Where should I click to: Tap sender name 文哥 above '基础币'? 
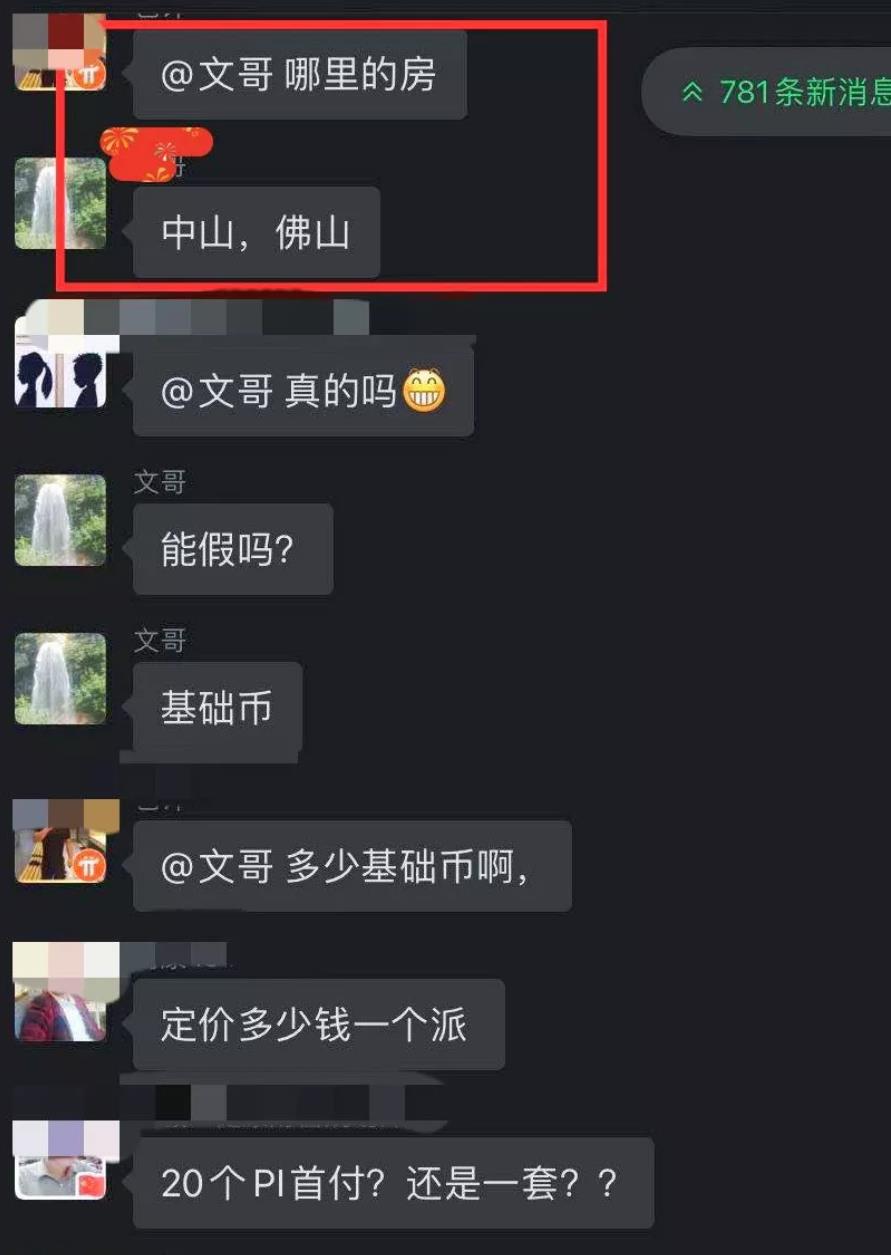click(160, 640)
